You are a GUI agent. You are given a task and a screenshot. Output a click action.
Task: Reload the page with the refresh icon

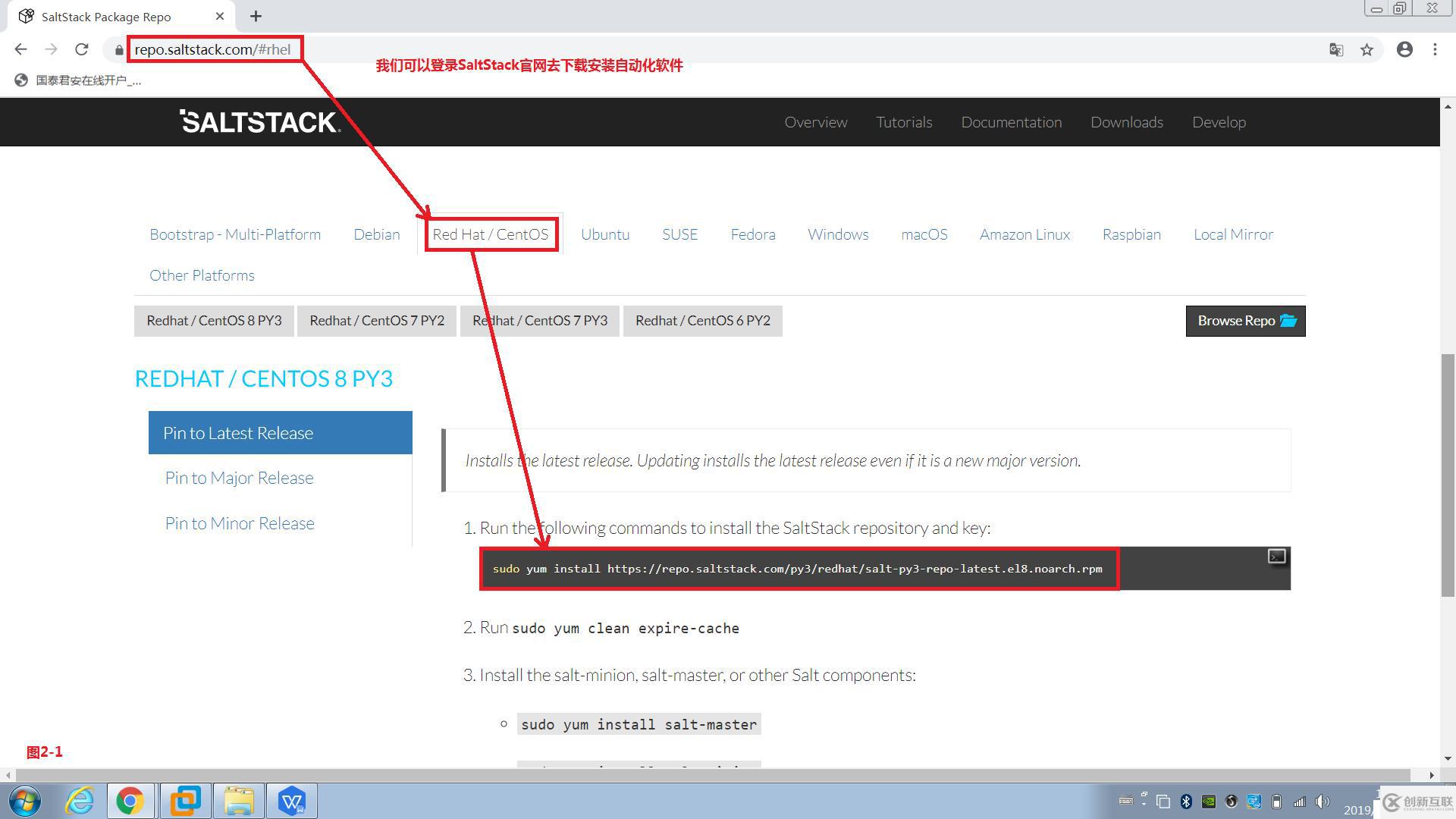click(x=82, y=49)
